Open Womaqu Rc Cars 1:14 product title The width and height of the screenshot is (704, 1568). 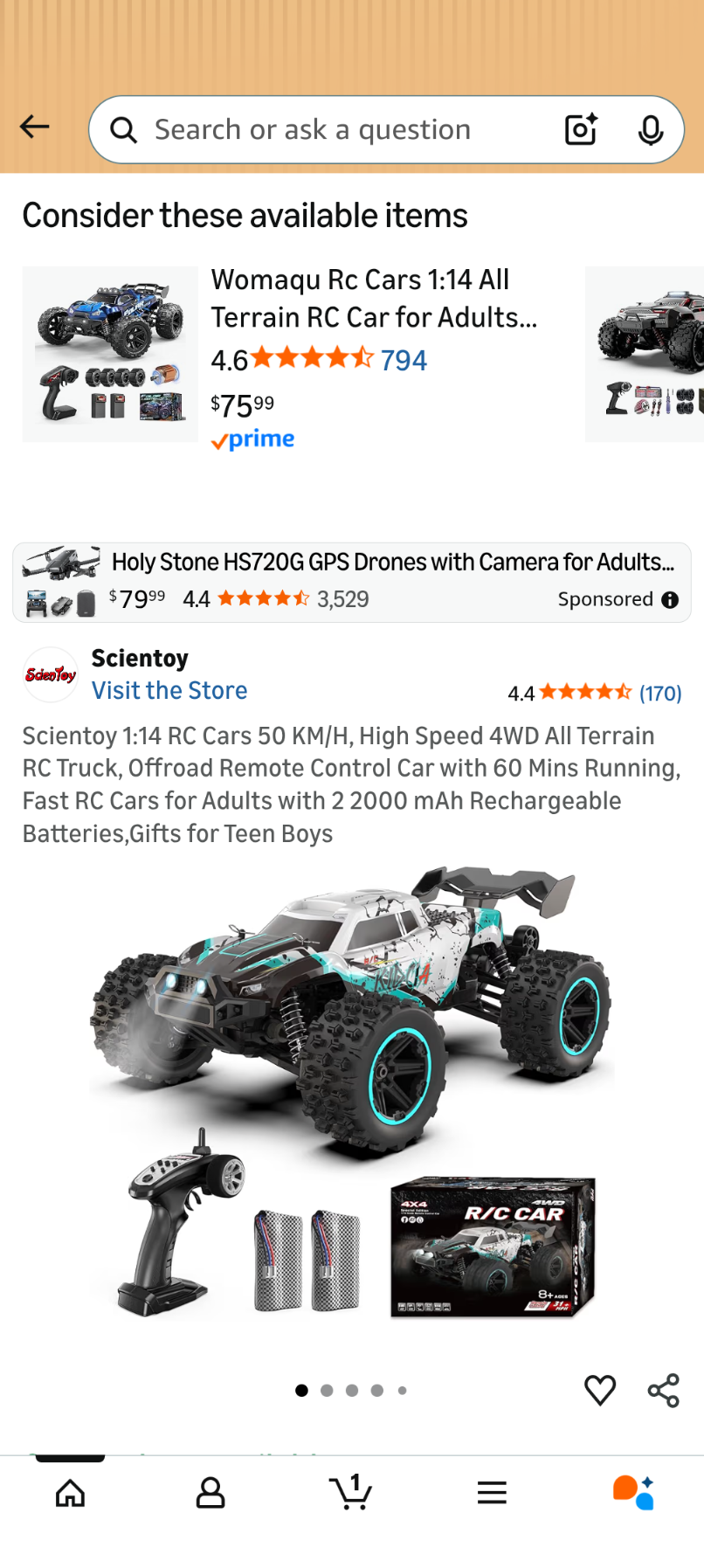[x=374, y=299]
